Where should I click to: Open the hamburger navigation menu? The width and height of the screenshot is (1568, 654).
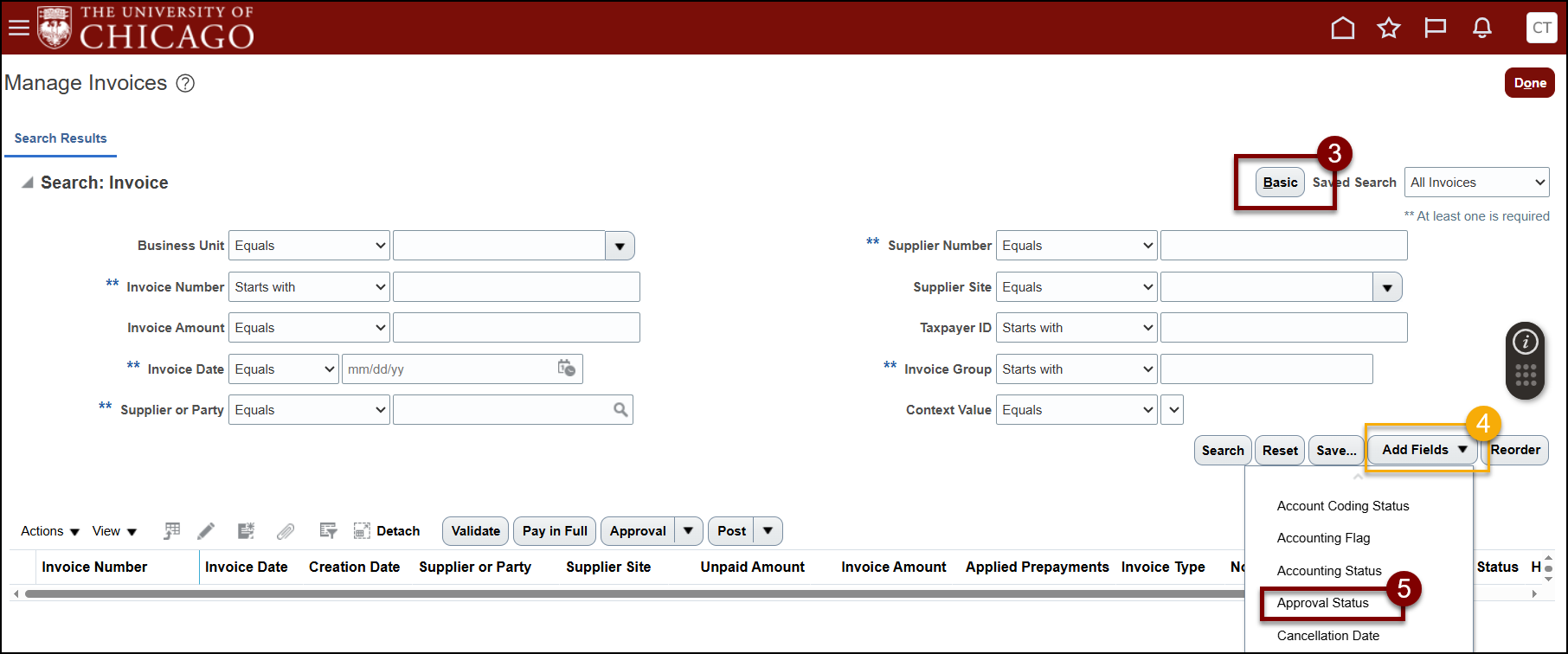(19, 28)
